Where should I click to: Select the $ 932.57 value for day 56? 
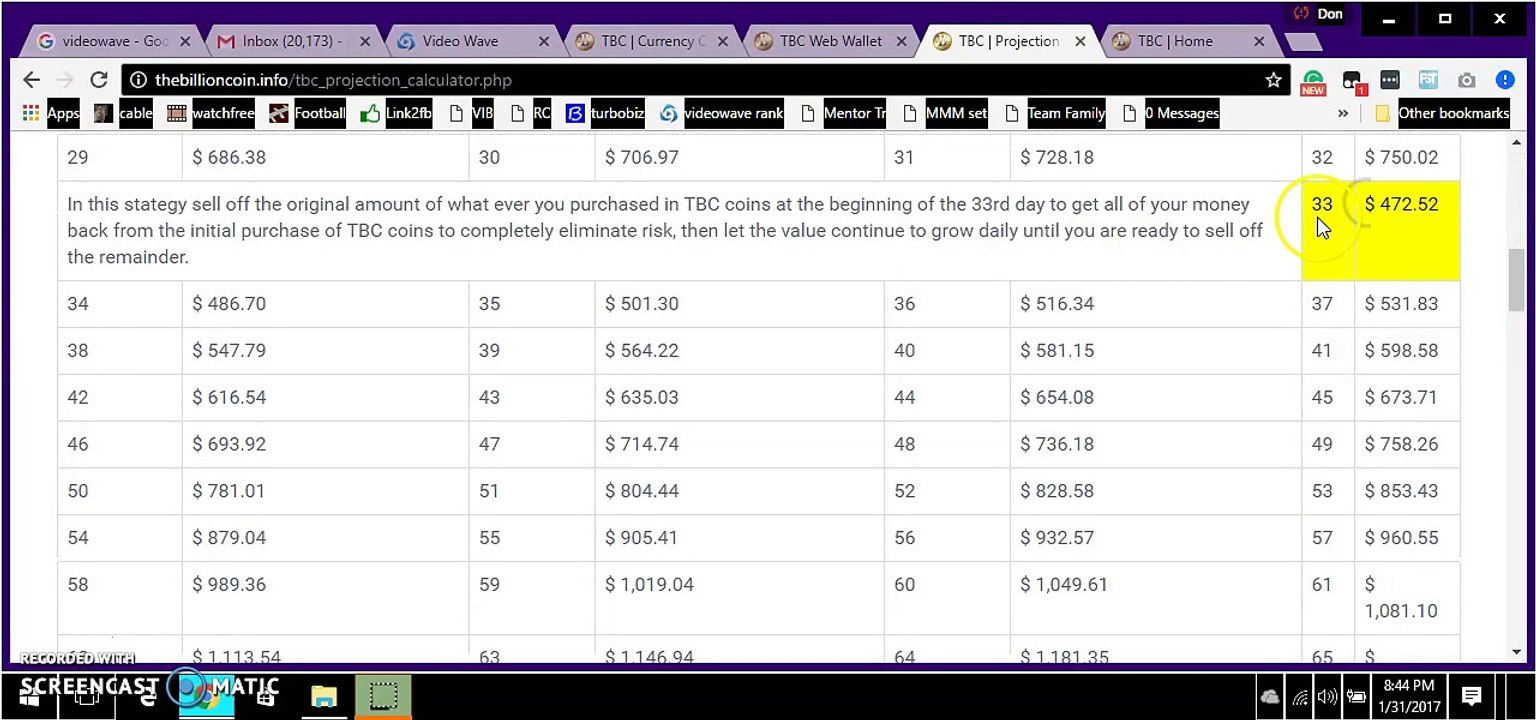click(1057, 538)
